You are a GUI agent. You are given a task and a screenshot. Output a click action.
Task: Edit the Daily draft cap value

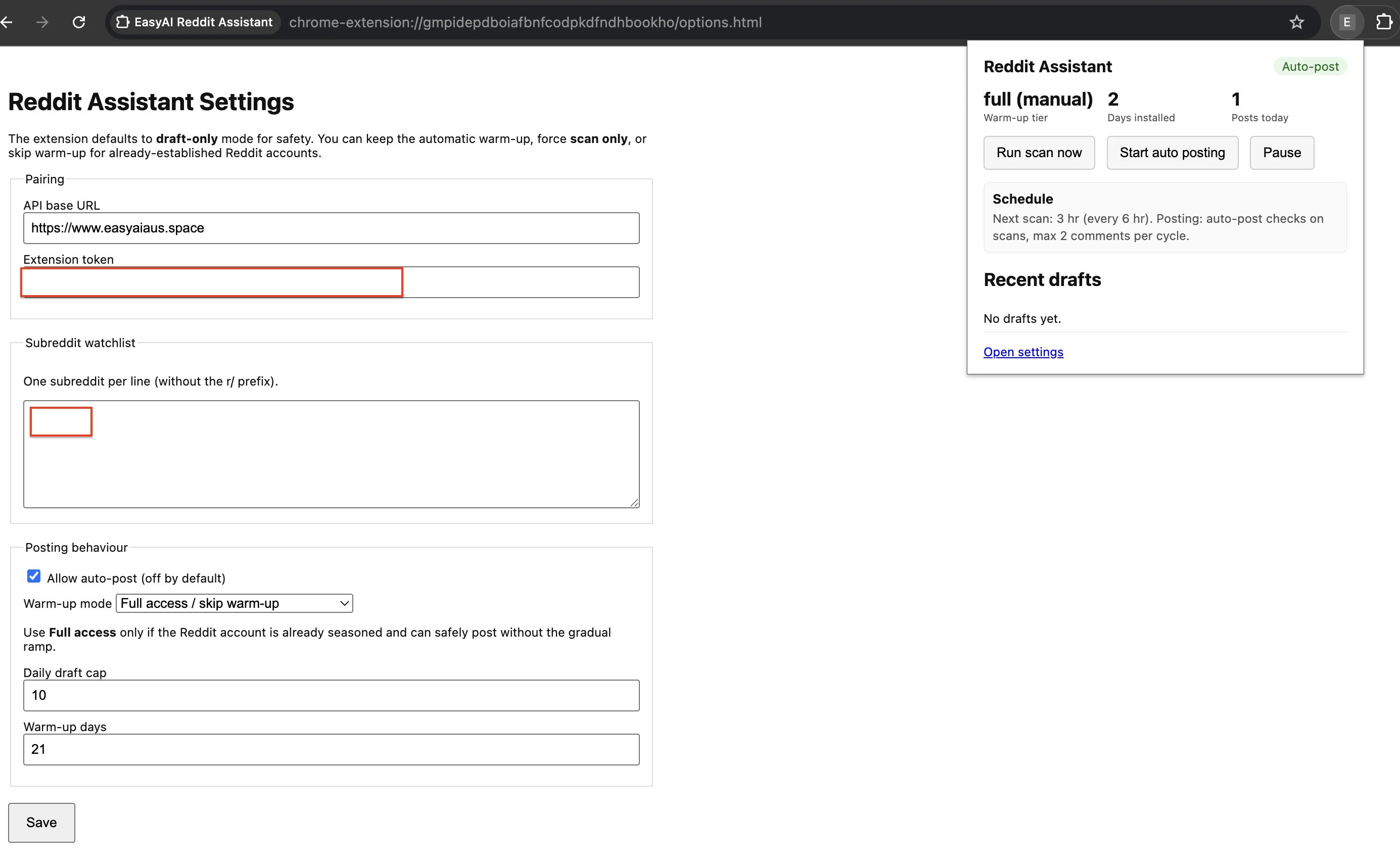click(331, 695)
